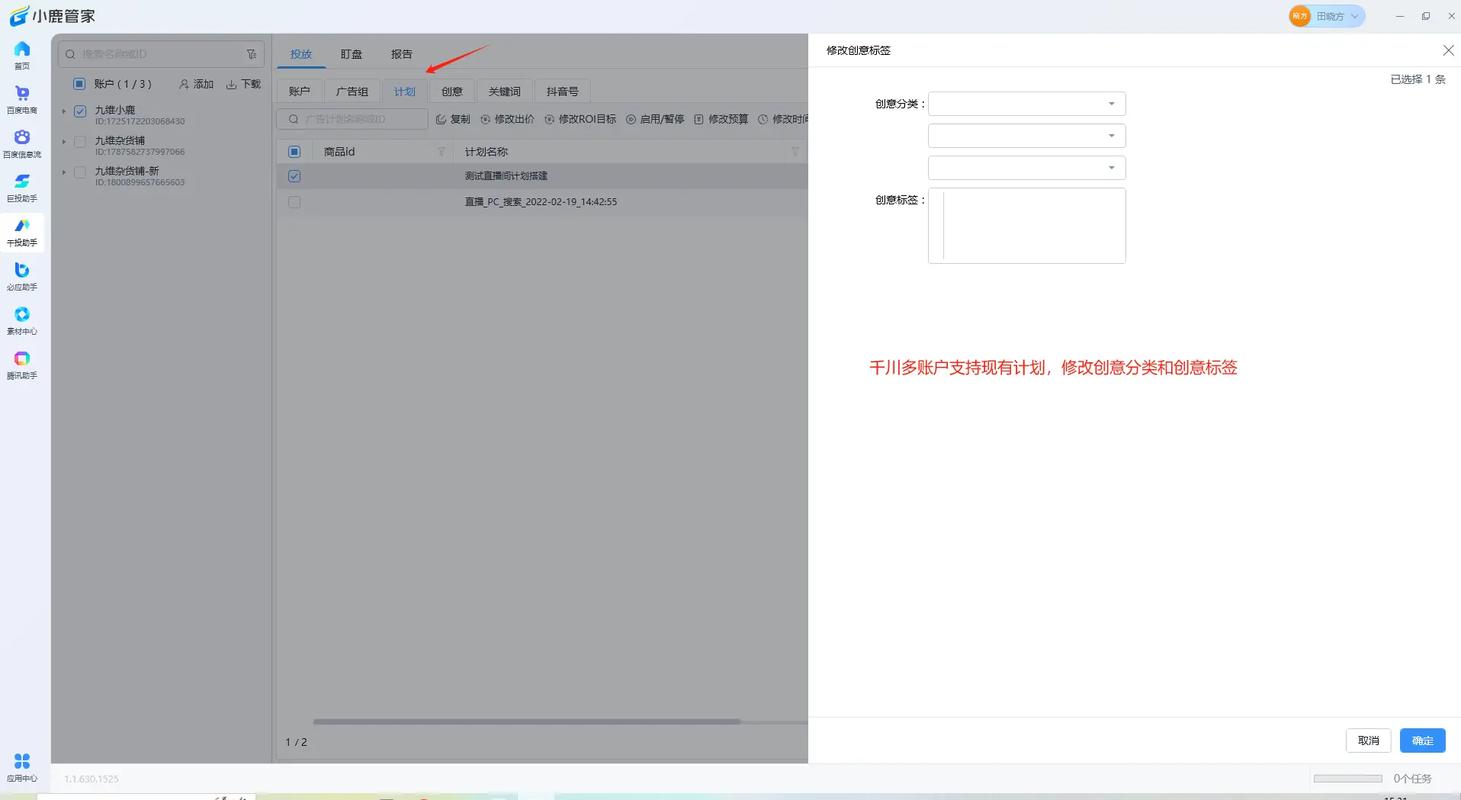Switch to the 报告 tab

402,54
